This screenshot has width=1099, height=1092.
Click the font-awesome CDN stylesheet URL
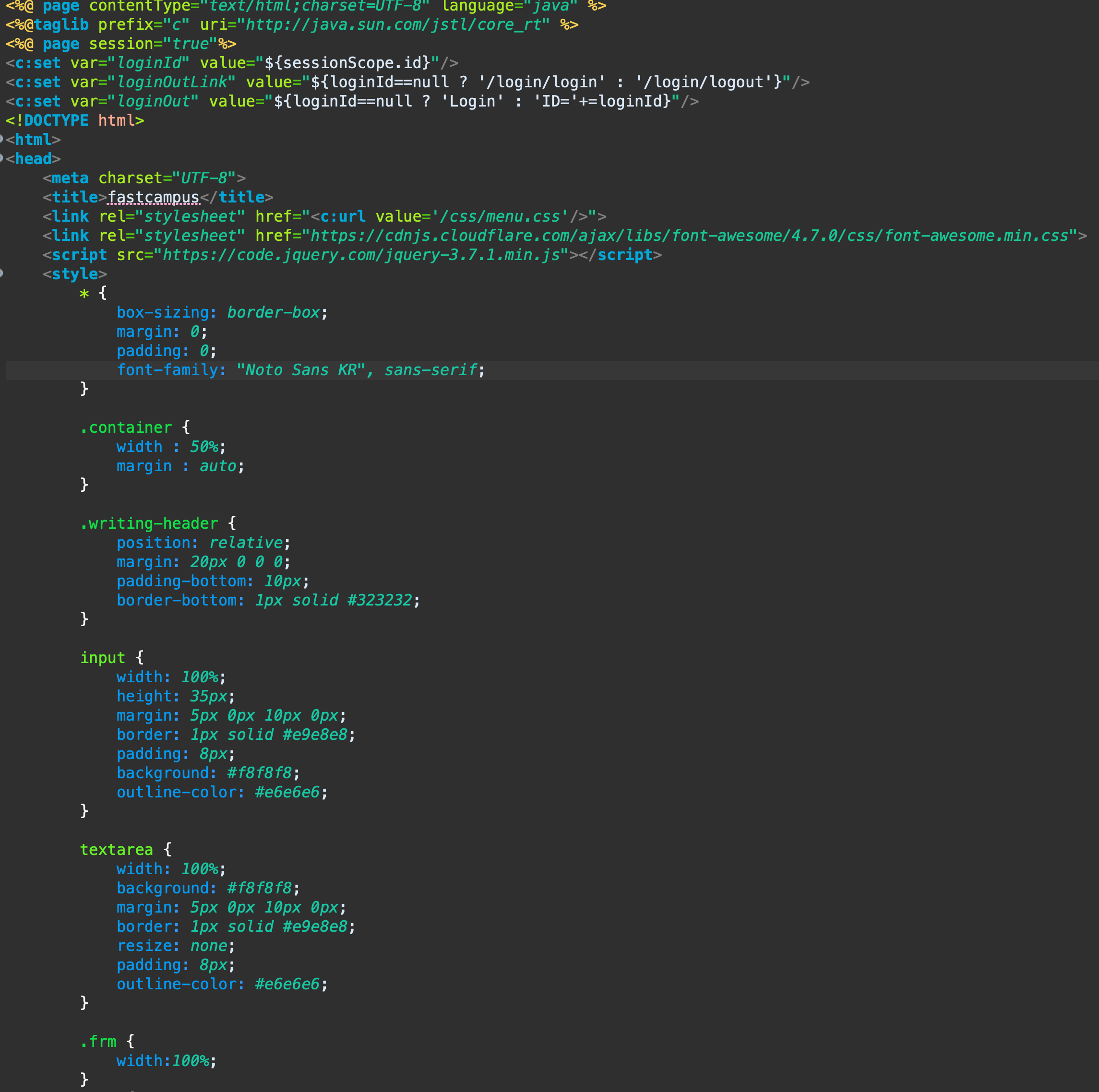coord(689,236)
